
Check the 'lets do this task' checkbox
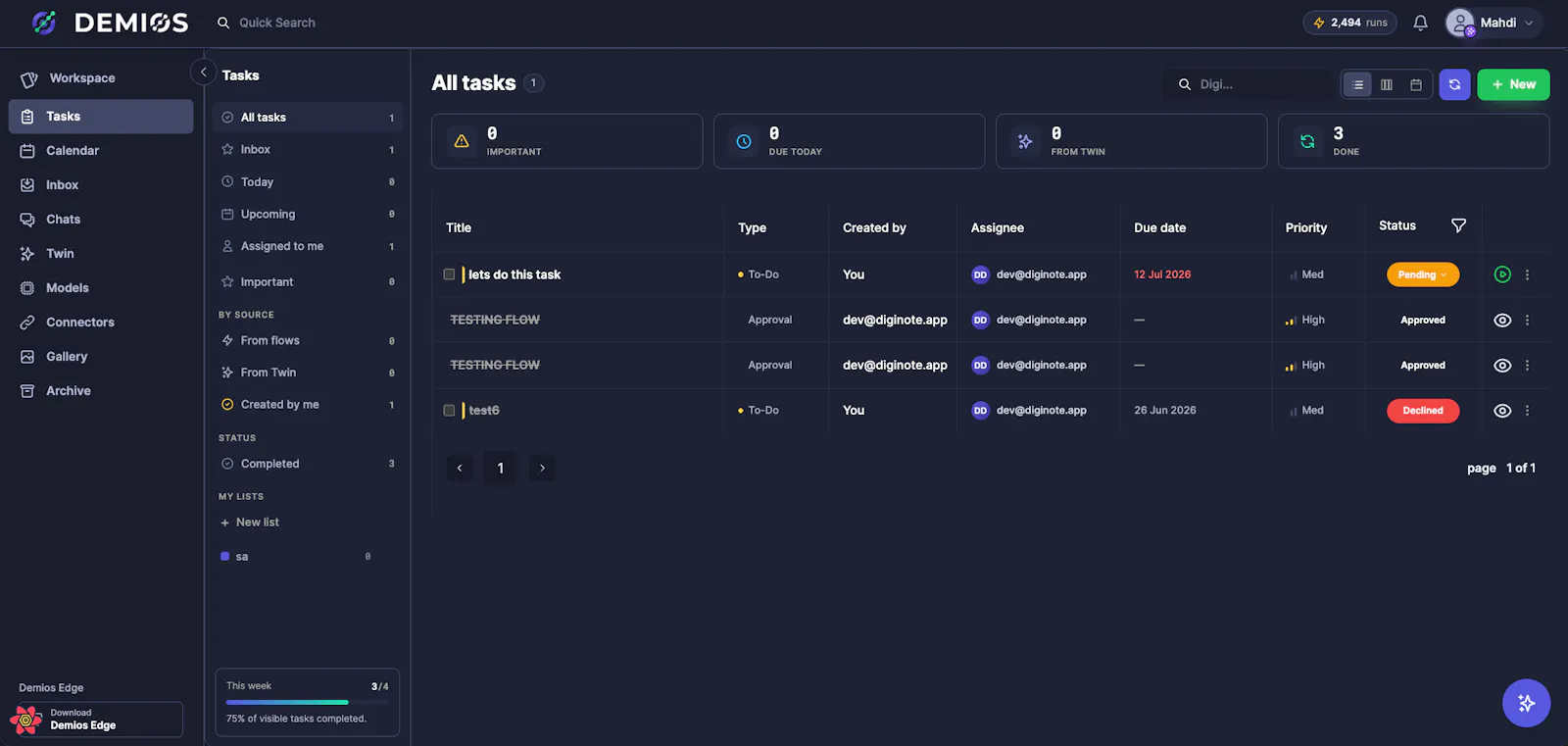[449, 274]
